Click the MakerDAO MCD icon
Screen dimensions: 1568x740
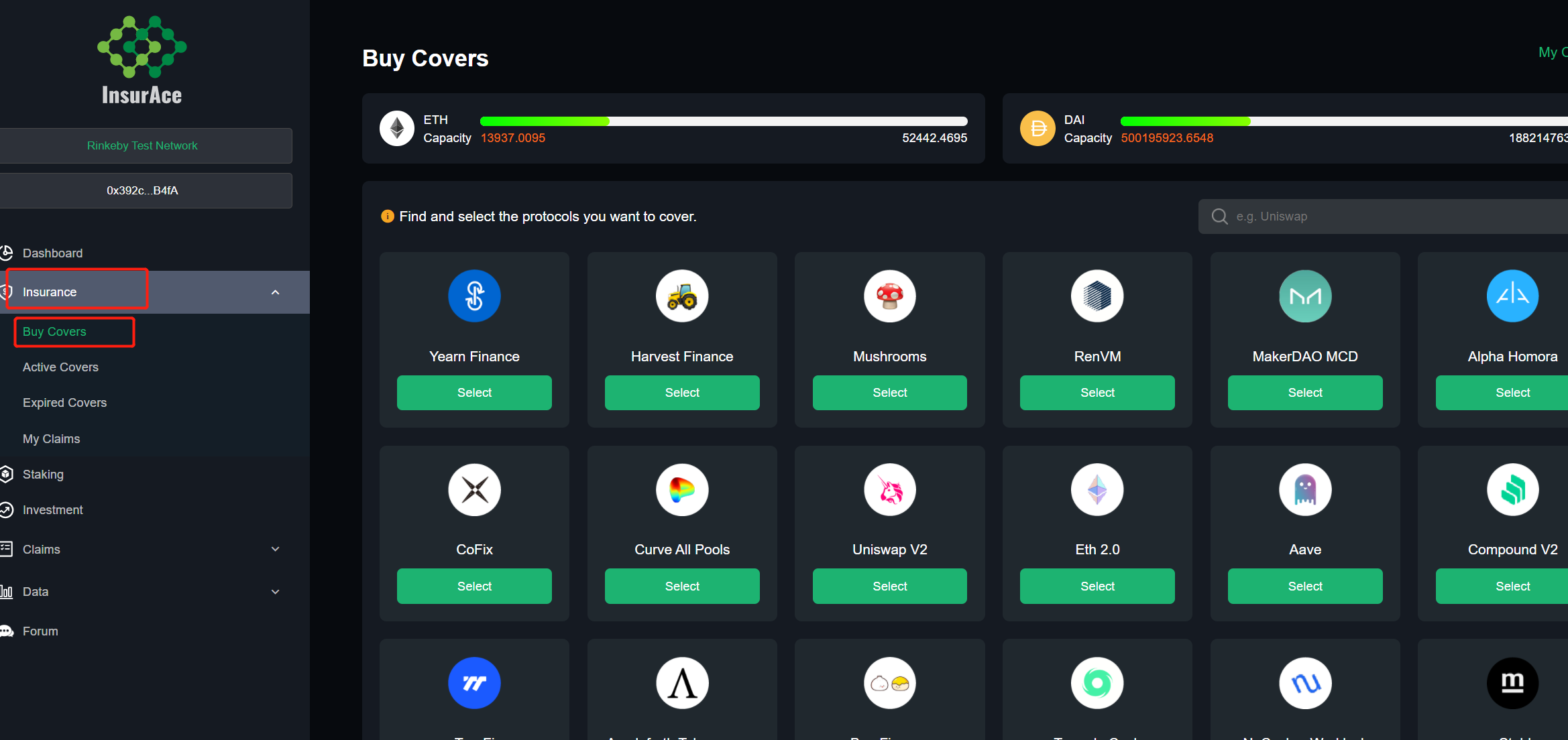coord(1304,296)
